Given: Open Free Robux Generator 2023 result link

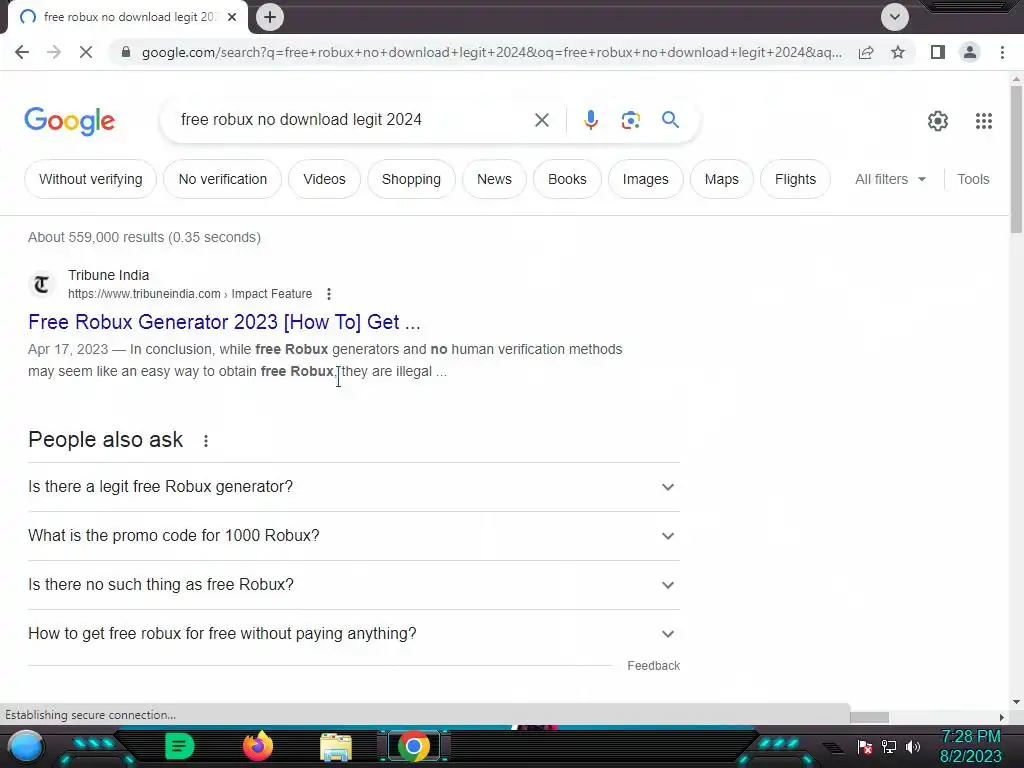Looking at the screenshot, I should pos(224,322).
